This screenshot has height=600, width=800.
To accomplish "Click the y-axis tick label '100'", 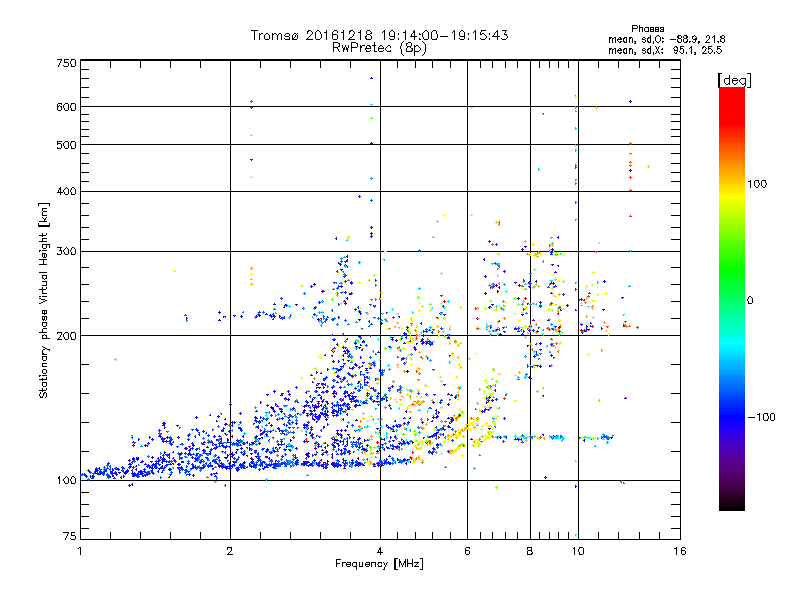I will tap(67, 480).
